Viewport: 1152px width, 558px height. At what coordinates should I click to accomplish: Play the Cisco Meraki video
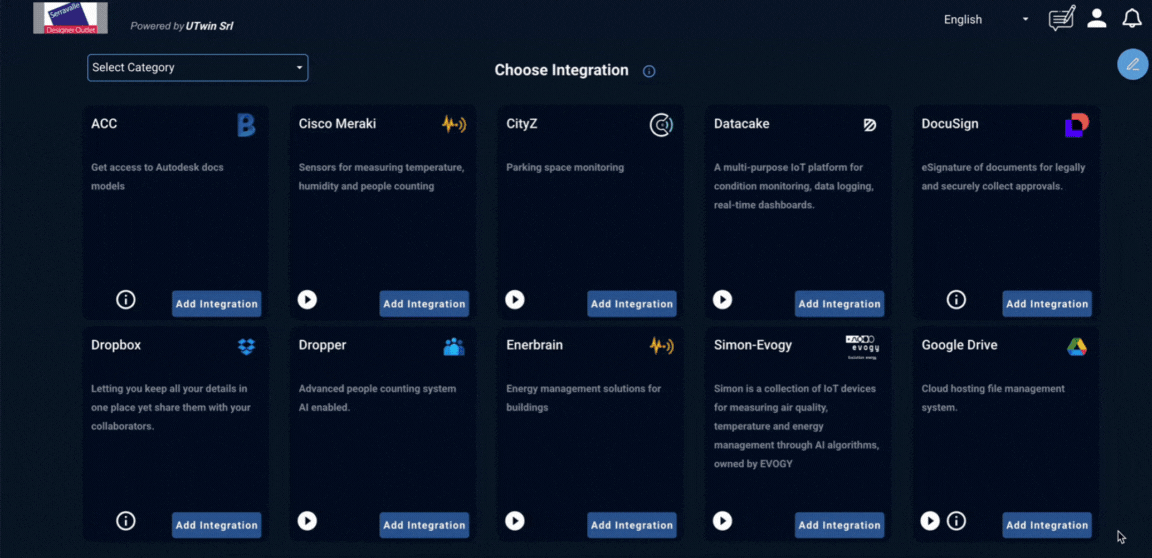click(307, 300)
